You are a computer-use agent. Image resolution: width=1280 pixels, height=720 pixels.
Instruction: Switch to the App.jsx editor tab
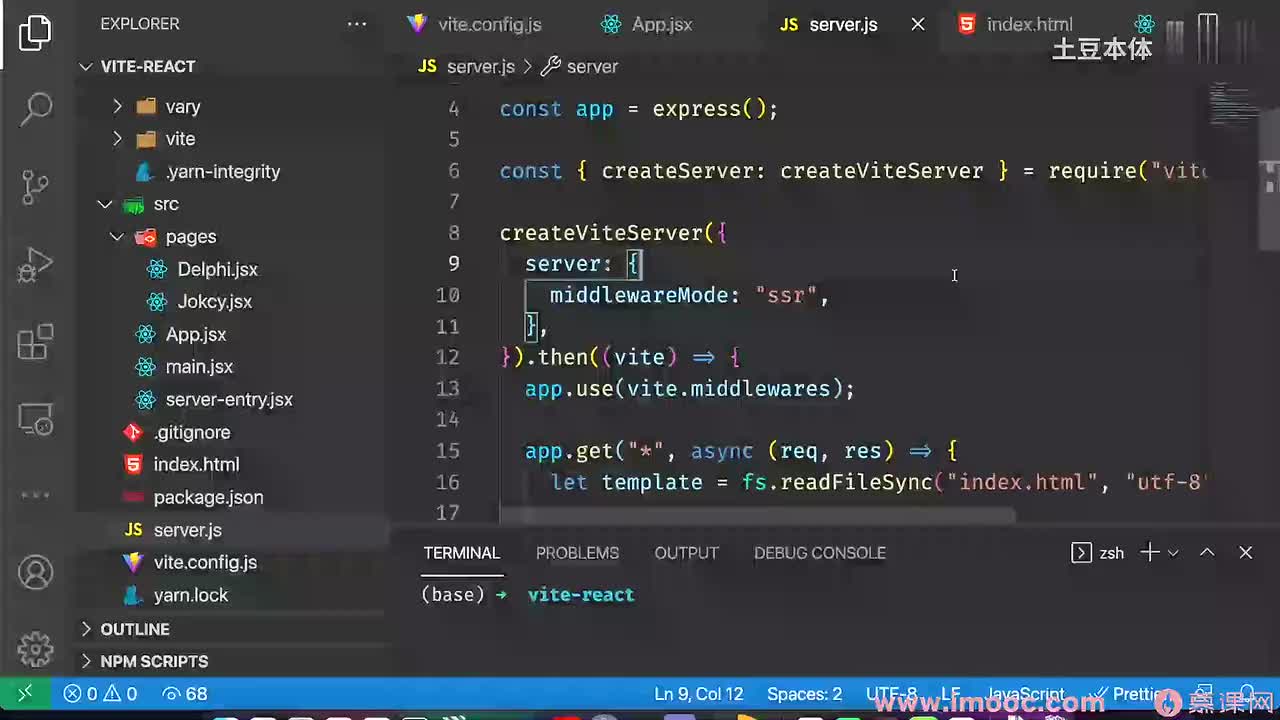pyautogui.click(x=648, y=25)
